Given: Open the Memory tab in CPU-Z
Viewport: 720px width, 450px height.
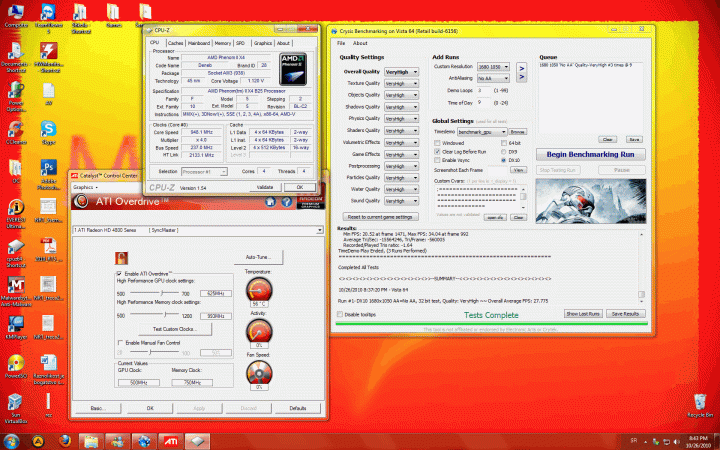Looking at the screenshot, I should (x=223, y=43).
